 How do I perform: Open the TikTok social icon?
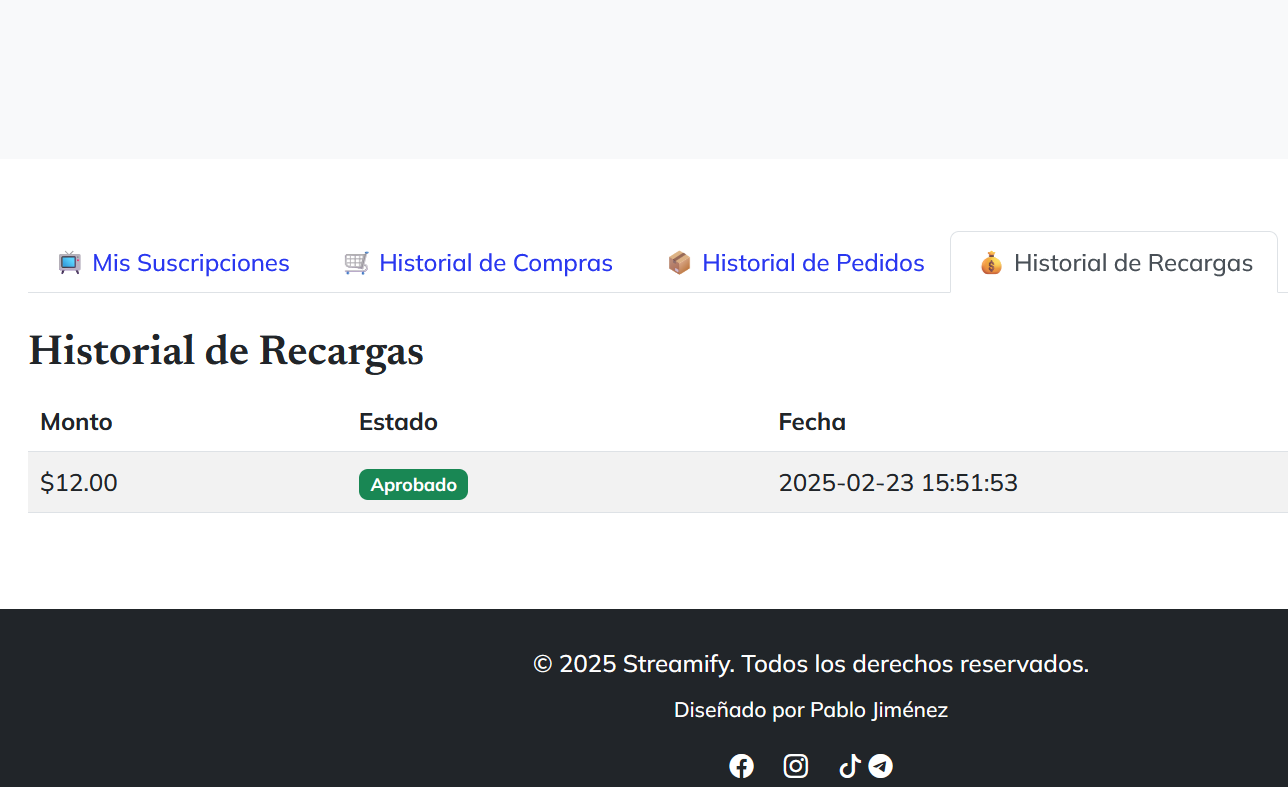tap(849, 765)
